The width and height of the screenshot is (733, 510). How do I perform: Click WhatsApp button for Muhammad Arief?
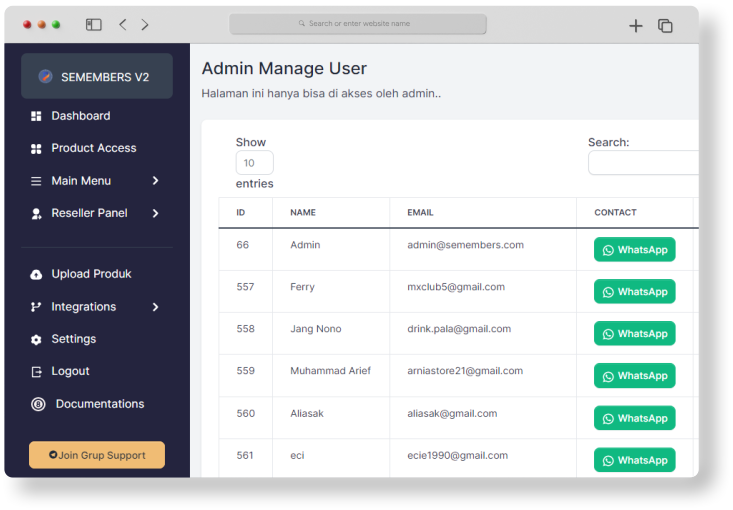pyautogui.click(x=634, y=376)
